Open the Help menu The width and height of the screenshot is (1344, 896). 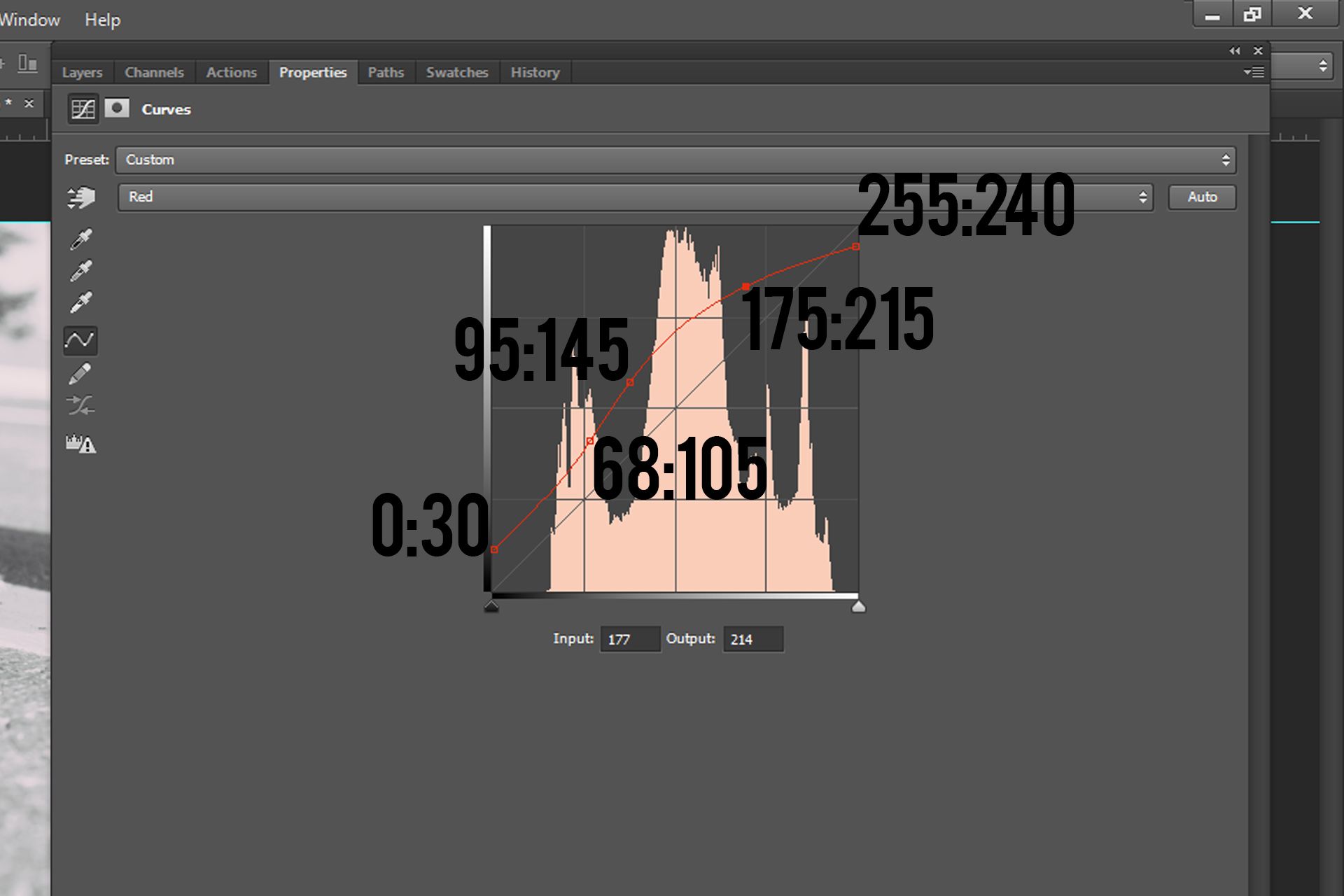(102, 19)
